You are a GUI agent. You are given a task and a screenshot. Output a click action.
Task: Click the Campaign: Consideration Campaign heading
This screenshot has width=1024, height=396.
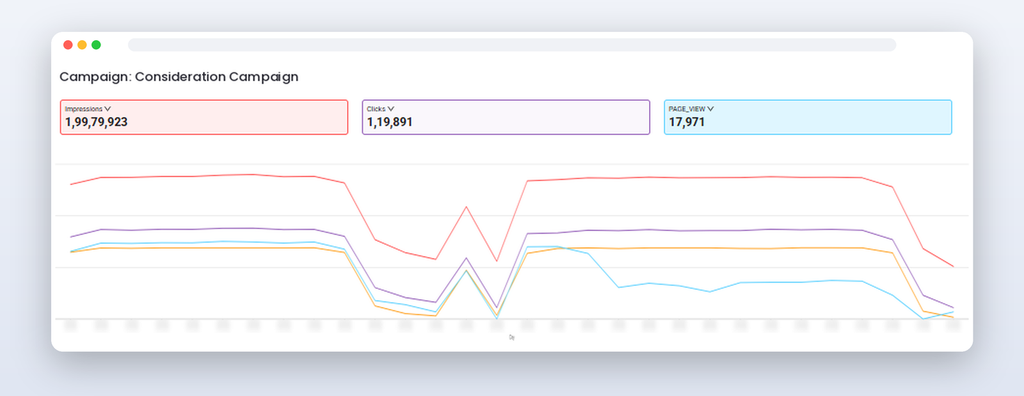[179, 76]
